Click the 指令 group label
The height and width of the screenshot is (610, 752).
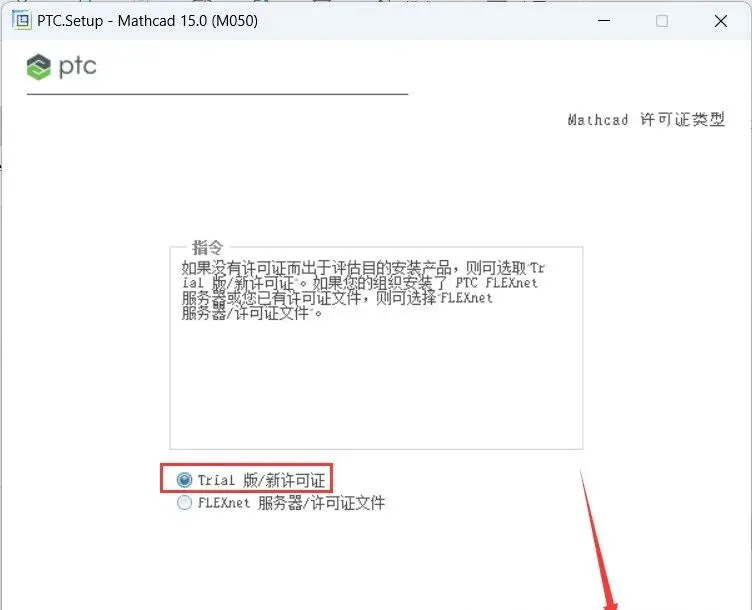point(207,247)
